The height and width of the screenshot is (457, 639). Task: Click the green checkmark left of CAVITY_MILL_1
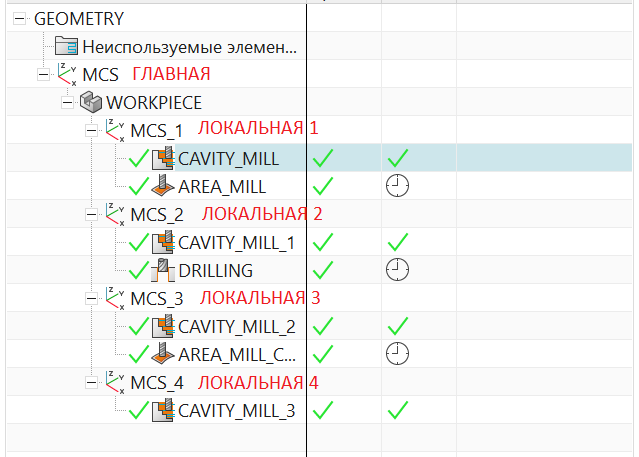(139, 242)
